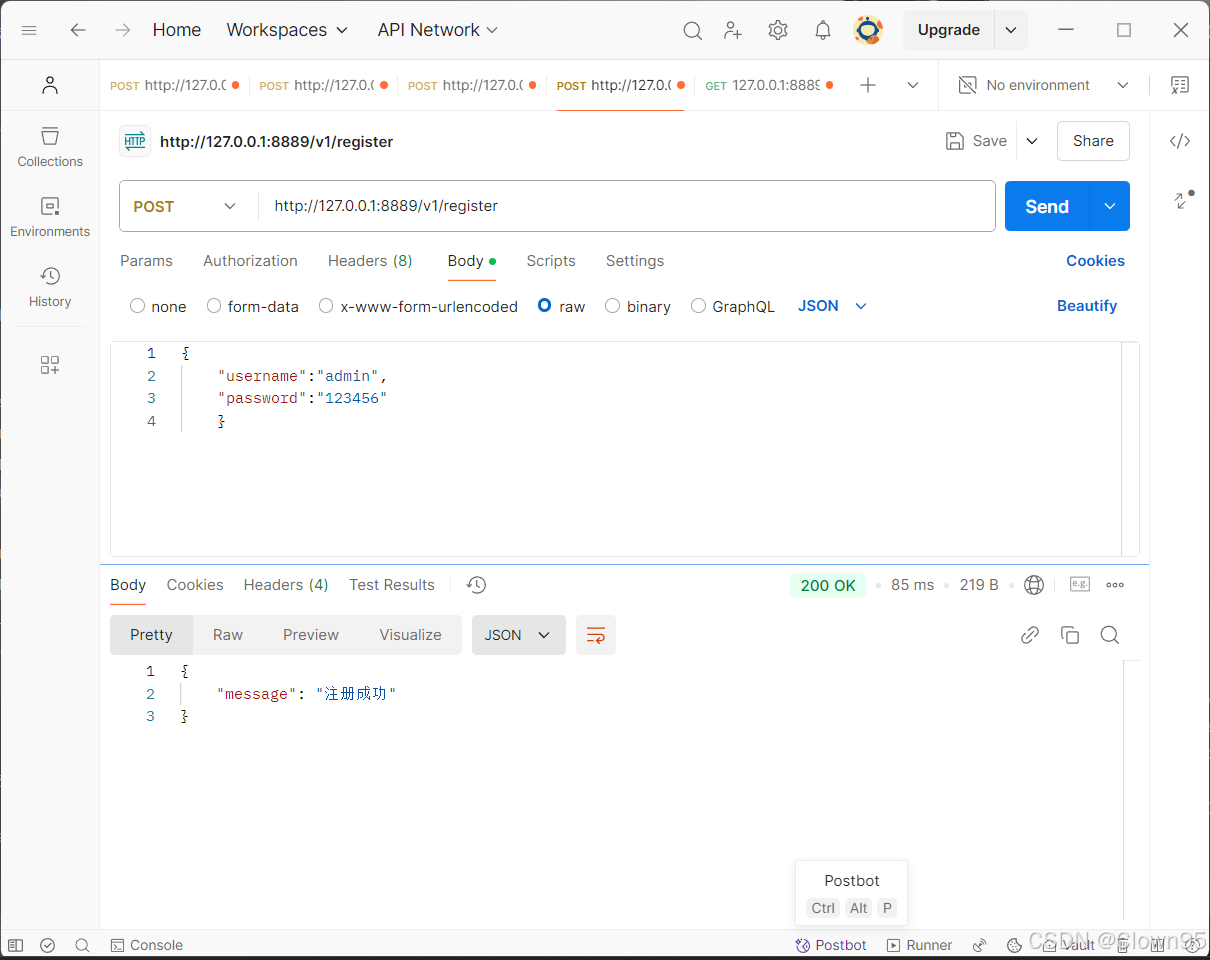The height and width of the screenshot is (960, 1210).
Task: Open the request body JSON format dropdown
Action: 832,306
